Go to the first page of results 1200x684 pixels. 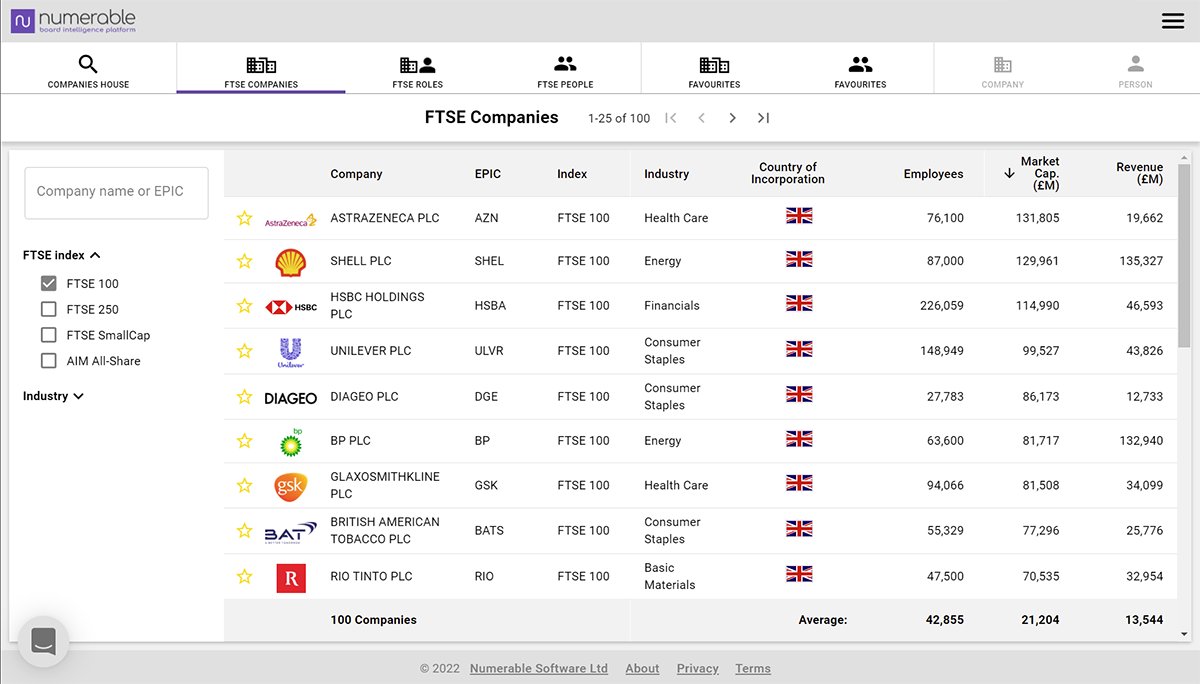click(x=671, y=118)
